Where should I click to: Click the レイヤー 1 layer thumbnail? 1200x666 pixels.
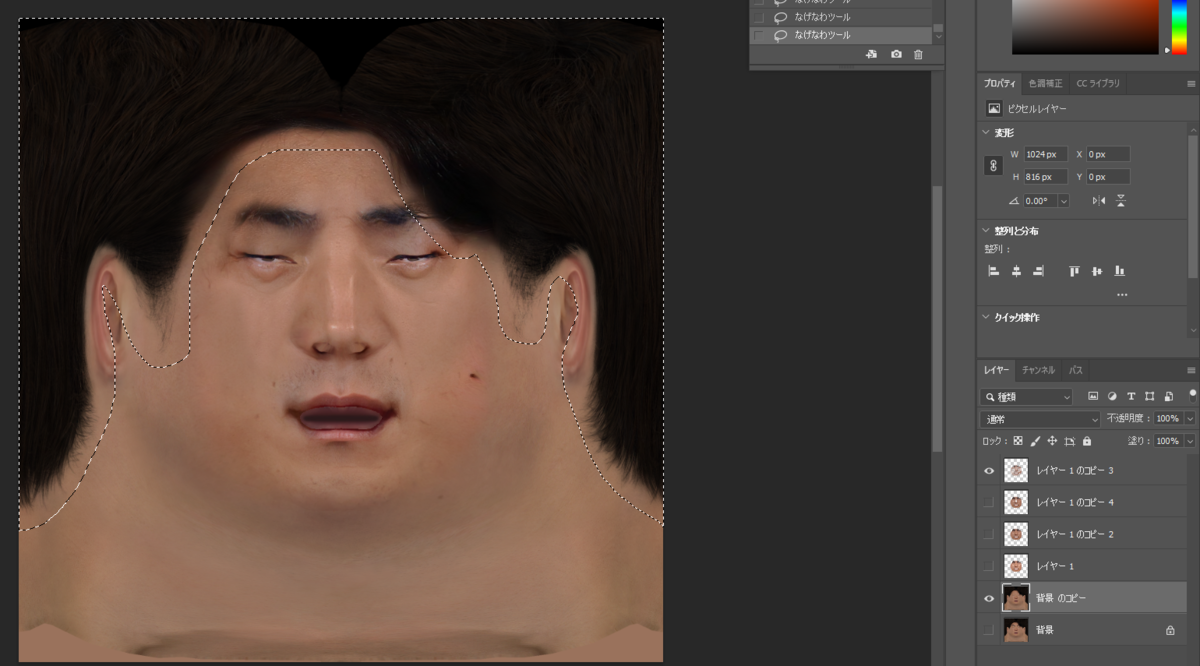(x=1016, y=566)
